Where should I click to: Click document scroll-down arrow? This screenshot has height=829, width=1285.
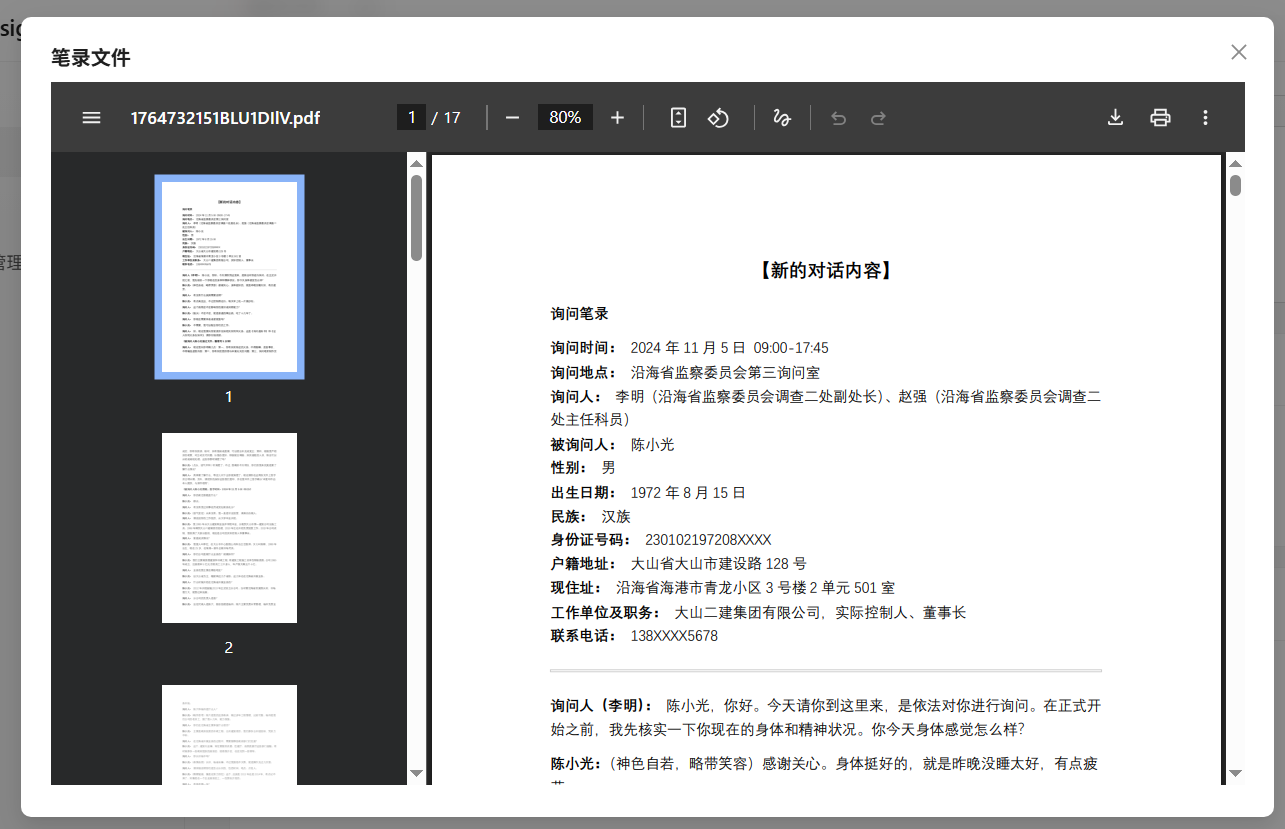(1235, 773)
